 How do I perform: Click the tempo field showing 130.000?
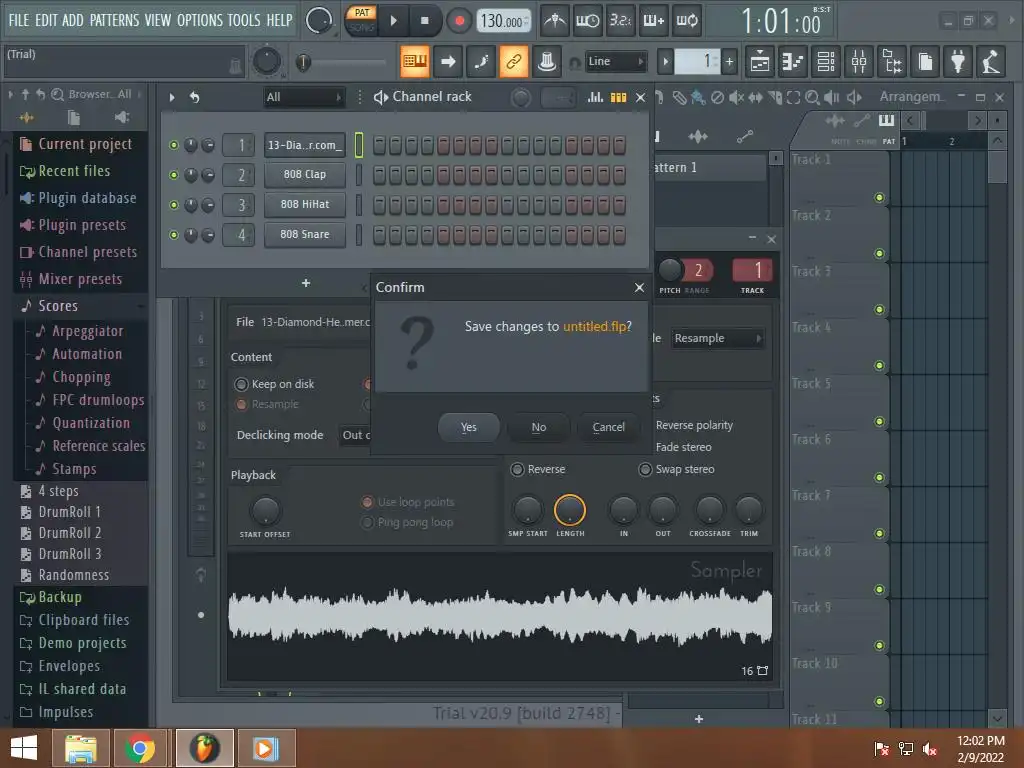pyautogui.click(x=503, y=21)
